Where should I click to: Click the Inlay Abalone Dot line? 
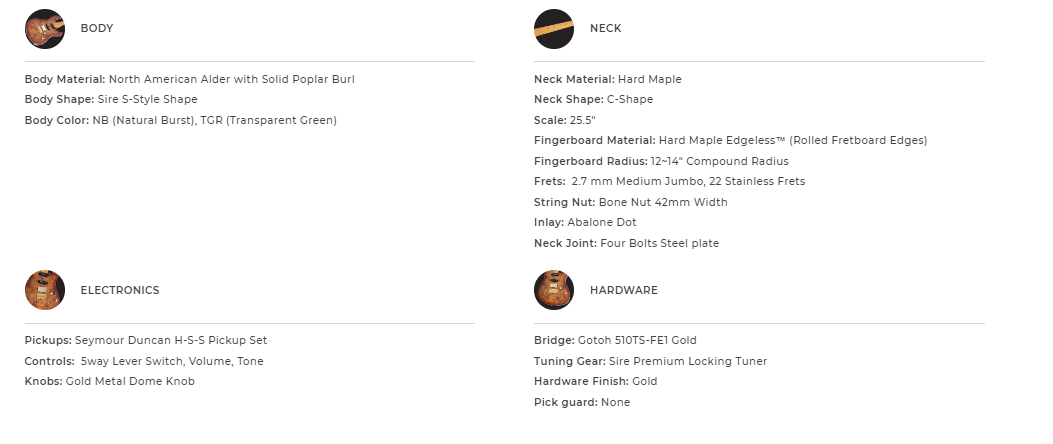585,222
